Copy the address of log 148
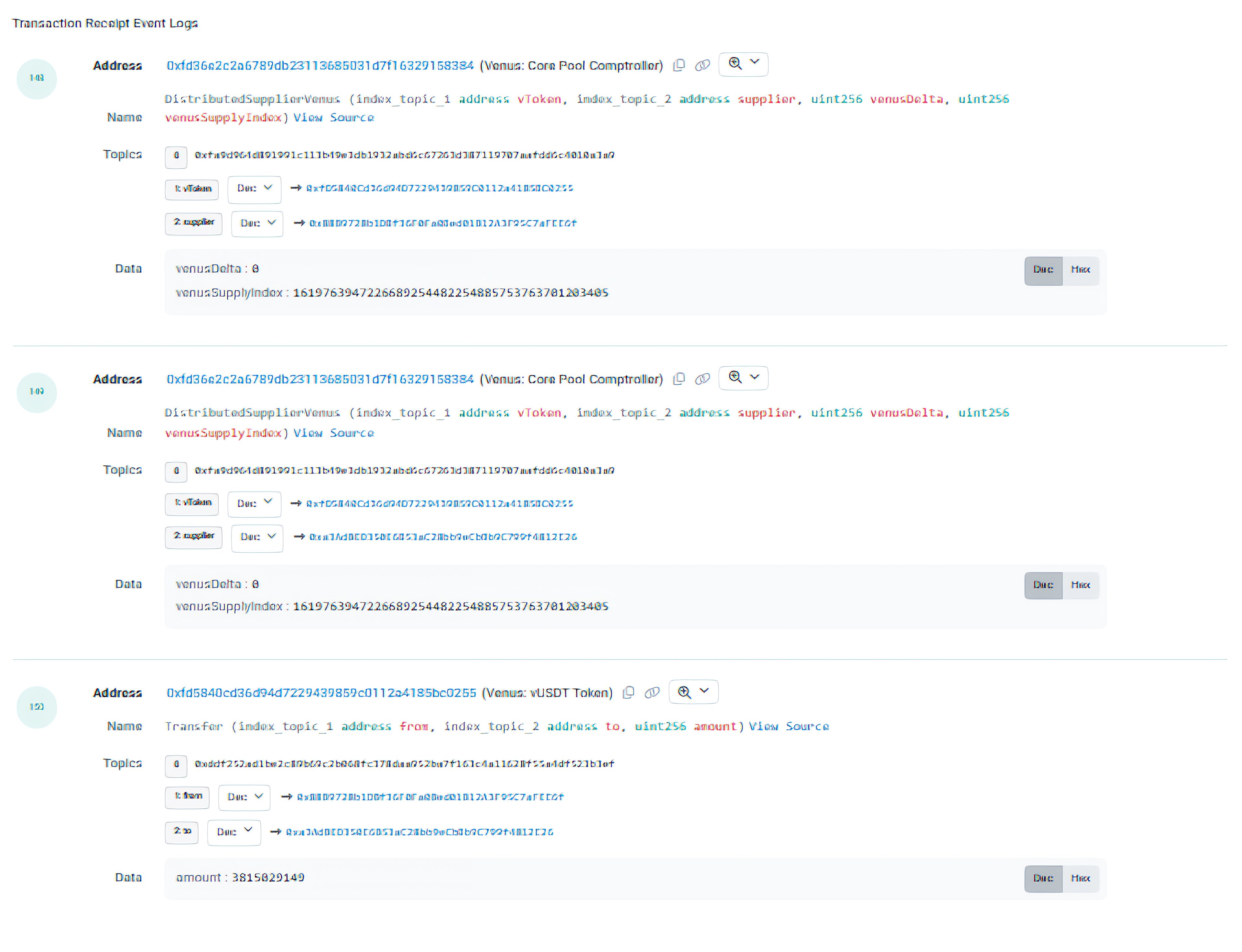This screenshot has width=1242, height=952. tap(679, 66)
